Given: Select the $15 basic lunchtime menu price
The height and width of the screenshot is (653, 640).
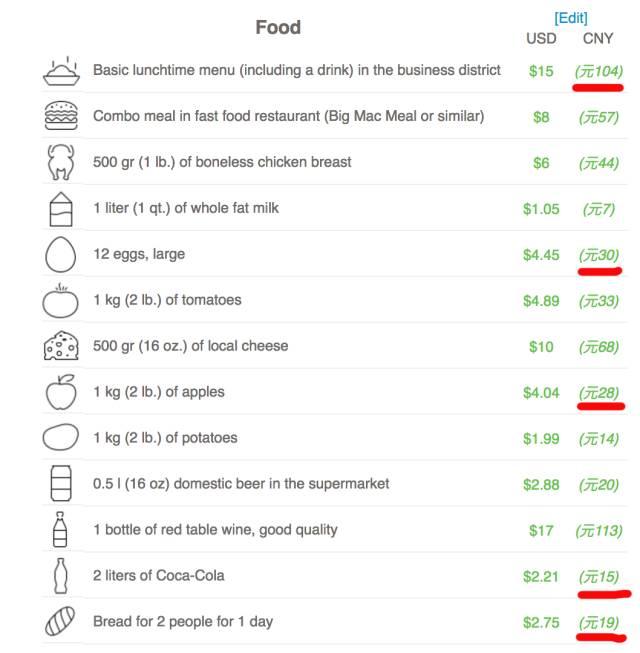Looking at the screenshot, I should 541,71.
